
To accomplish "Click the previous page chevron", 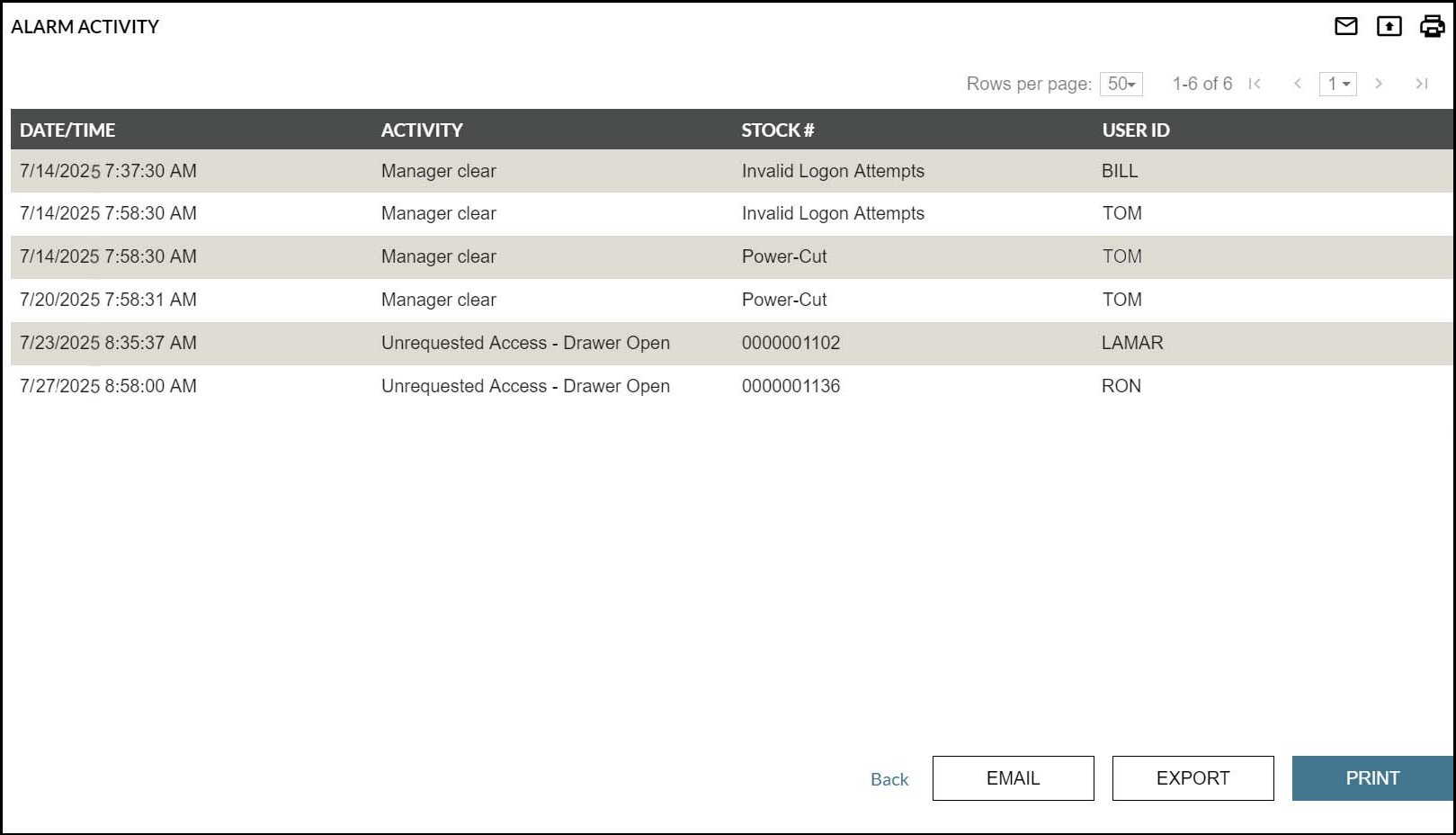I will 1298,84.
